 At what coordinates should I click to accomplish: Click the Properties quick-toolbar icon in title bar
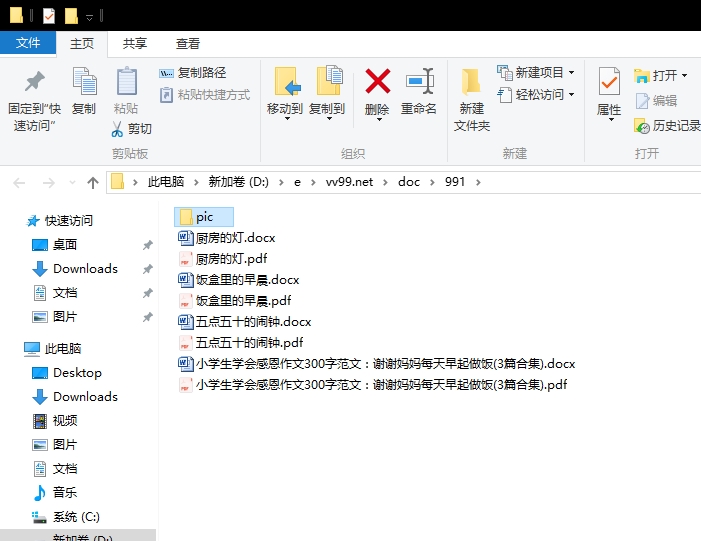(49, 16)
